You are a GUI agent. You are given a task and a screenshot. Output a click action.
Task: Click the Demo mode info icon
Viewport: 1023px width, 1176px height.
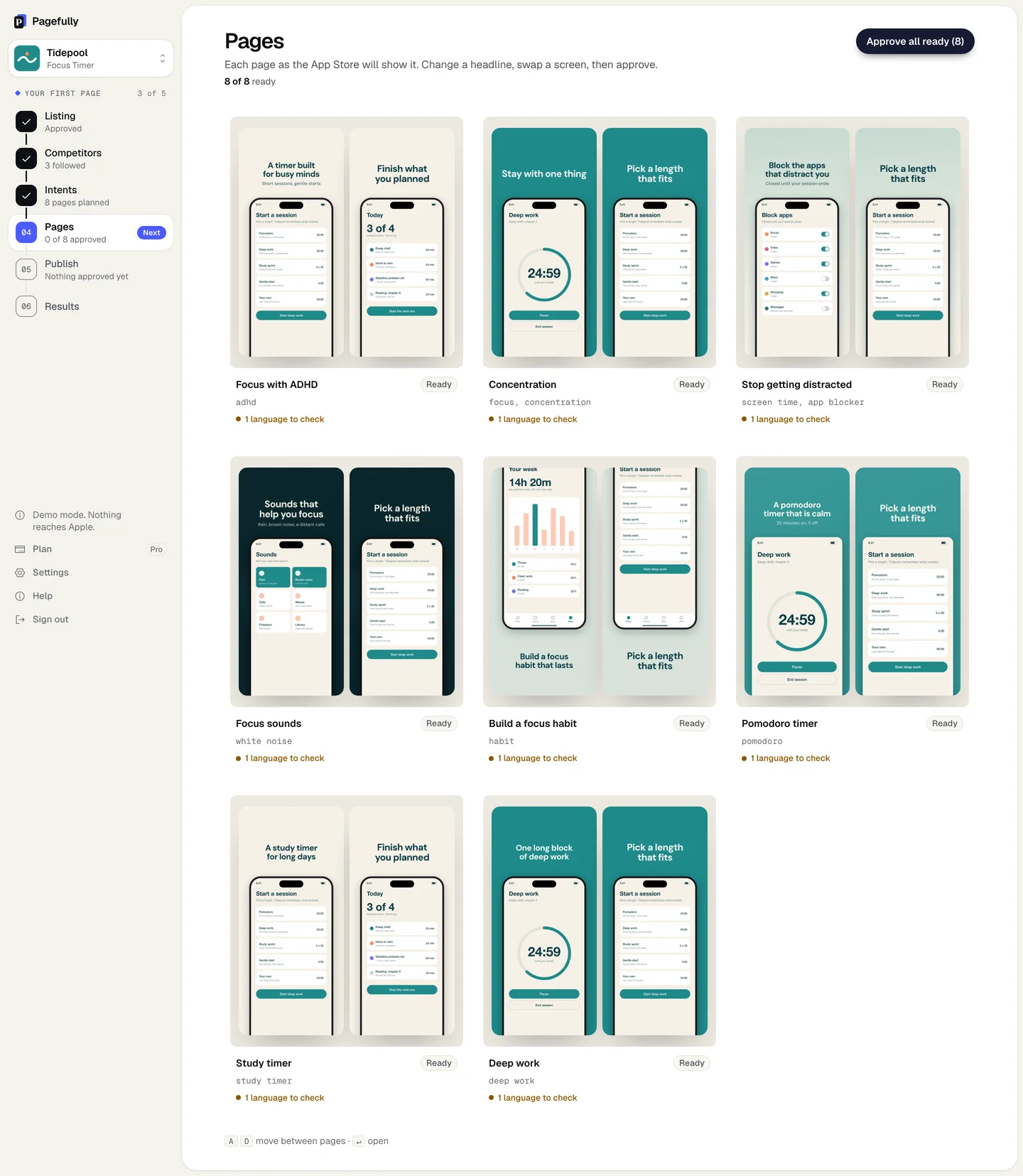click(x=20, y=515)
